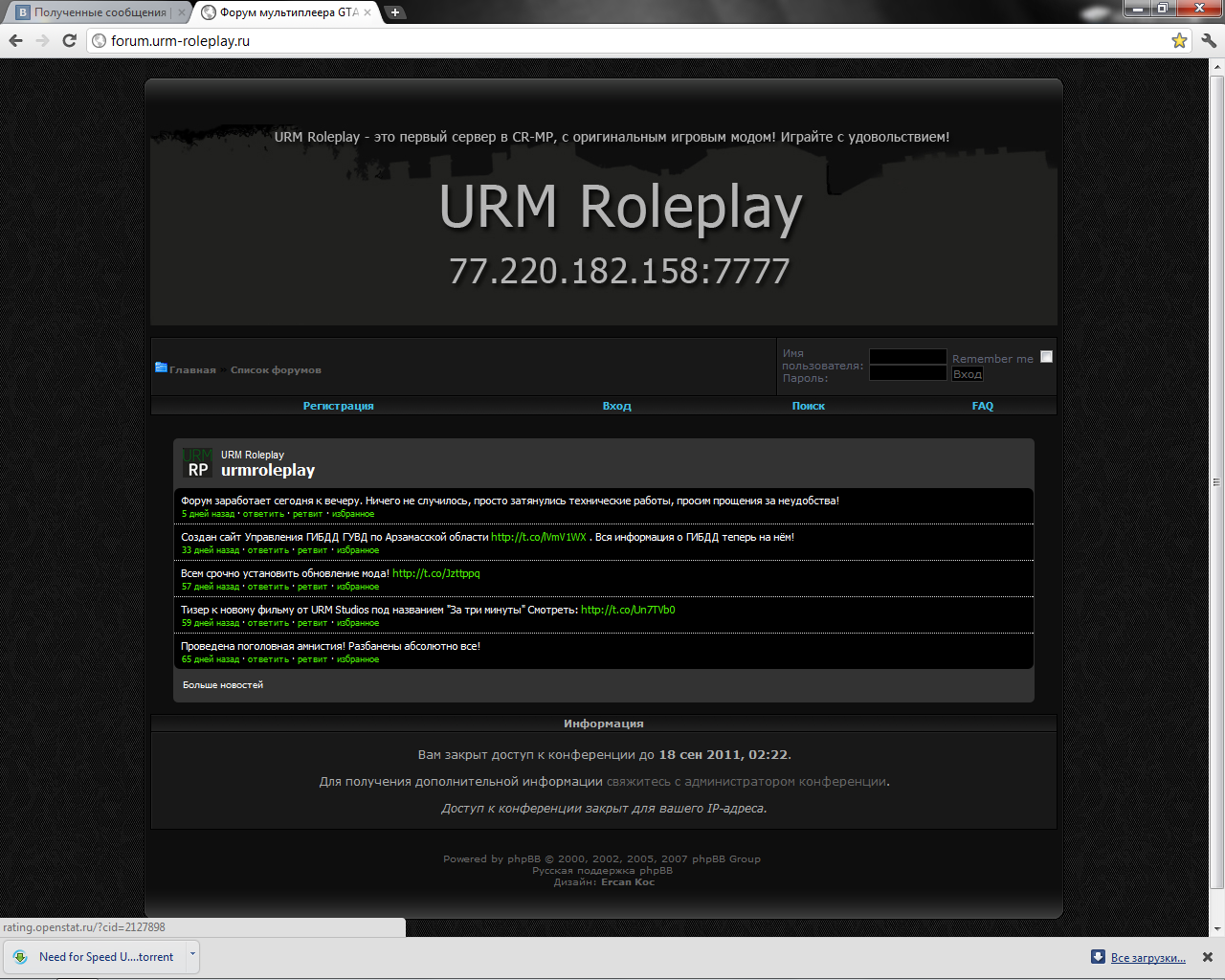Click the page scrollbar up arrow
The height and width of the screenshot is (980, 1225).
pyautogui.click(x=1216, y=67)
